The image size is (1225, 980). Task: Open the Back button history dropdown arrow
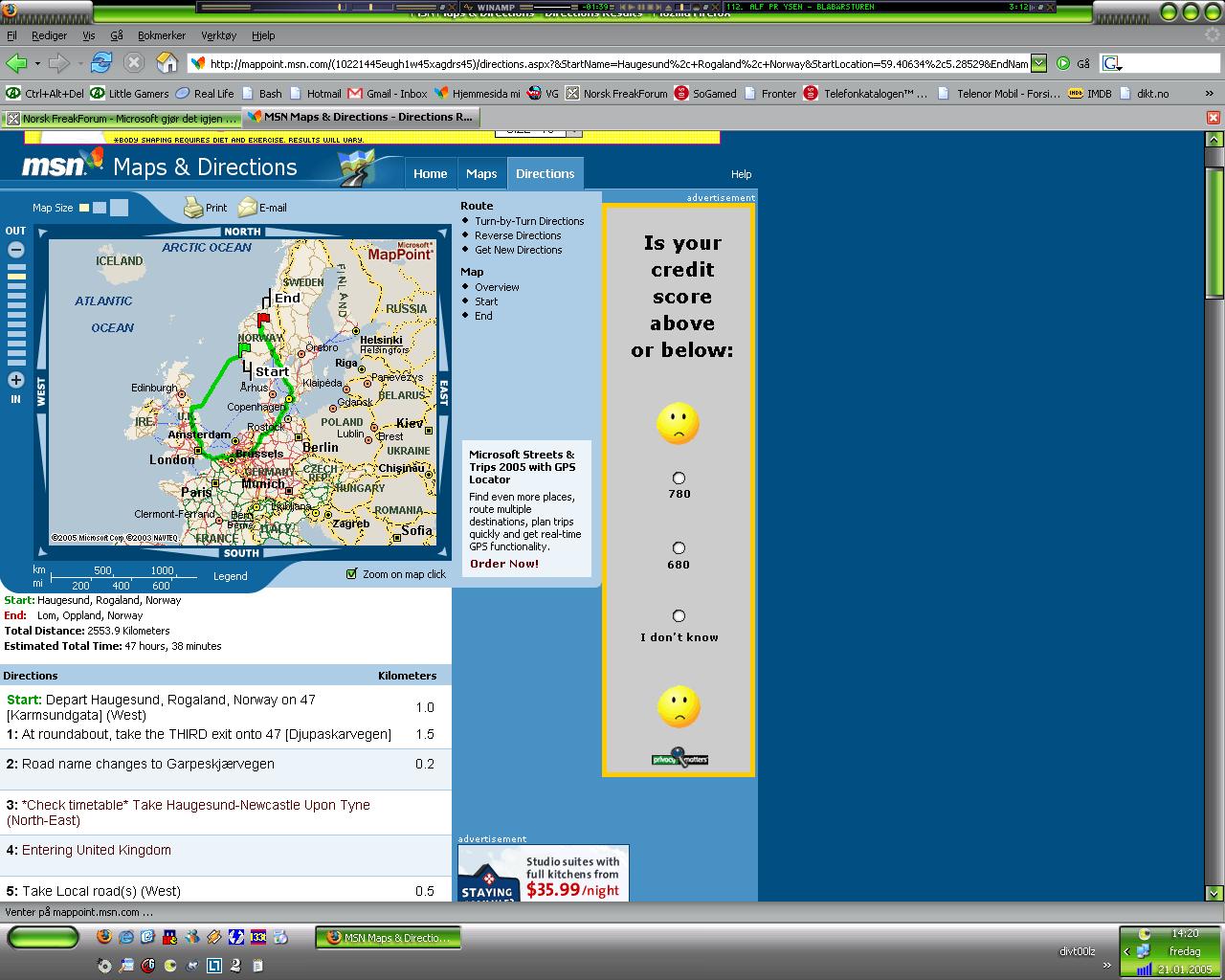point(37,64)
